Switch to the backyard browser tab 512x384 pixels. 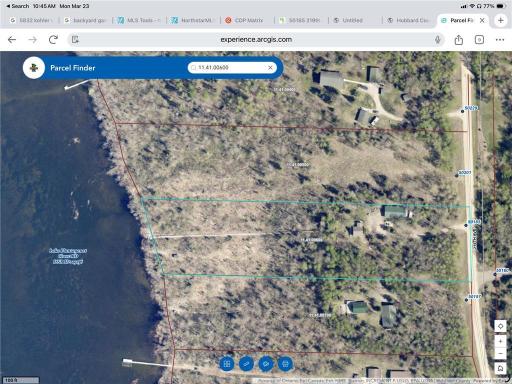85,20
